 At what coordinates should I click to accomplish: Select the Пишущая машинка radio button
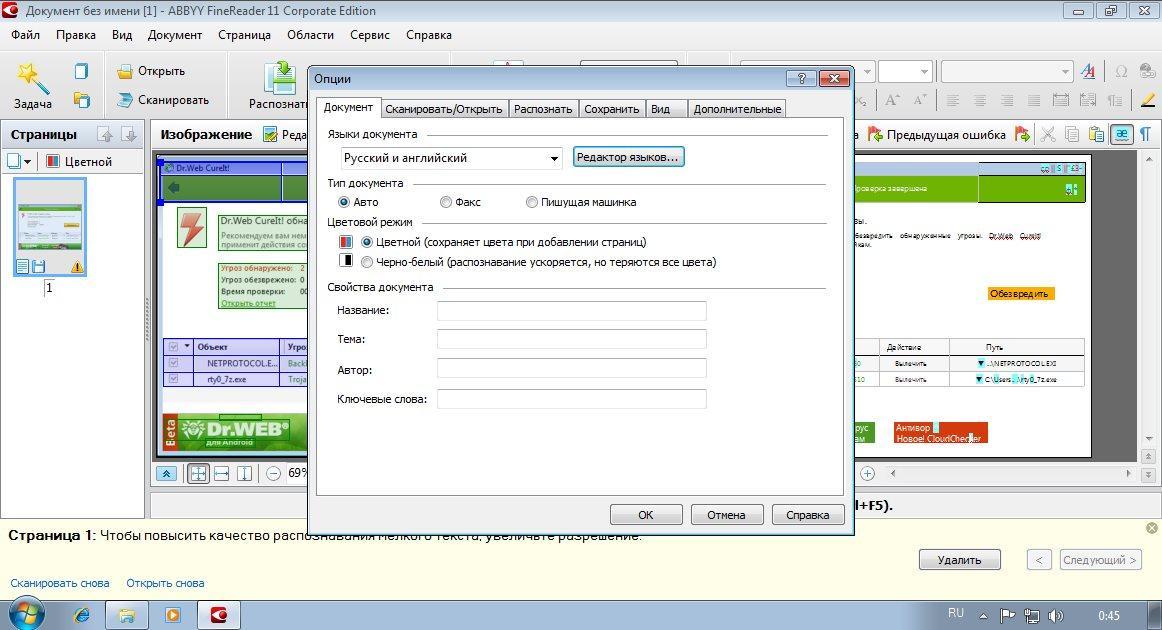tap(531, 202)
